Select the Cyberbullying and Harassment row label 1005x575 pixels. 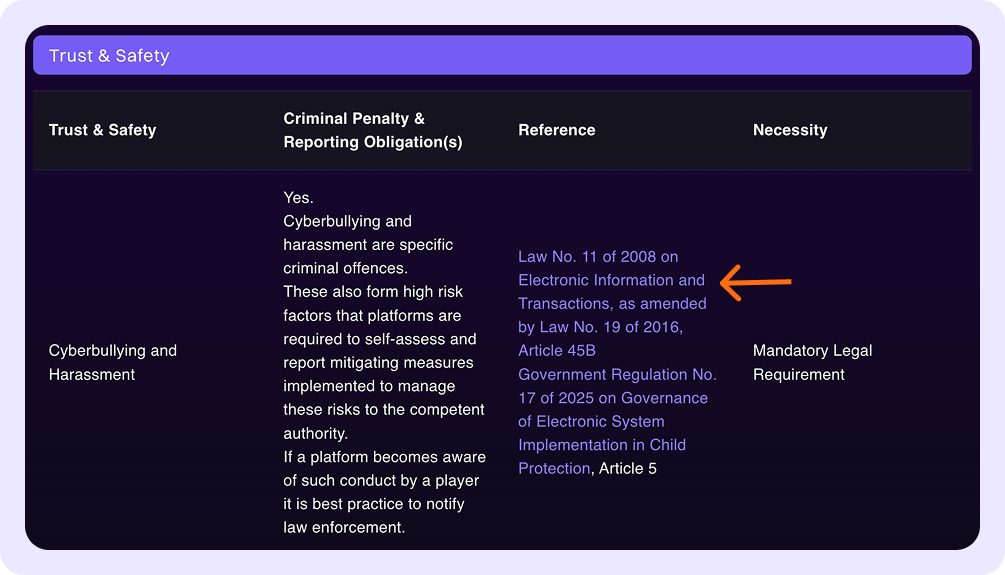pyautogui.click(x=112, y=362)
